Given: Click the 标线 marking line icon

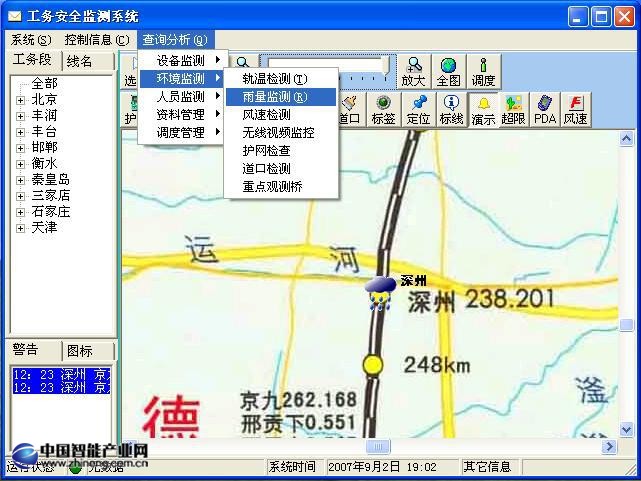Looking at the screenshot, I should click(x=451, y=109).
